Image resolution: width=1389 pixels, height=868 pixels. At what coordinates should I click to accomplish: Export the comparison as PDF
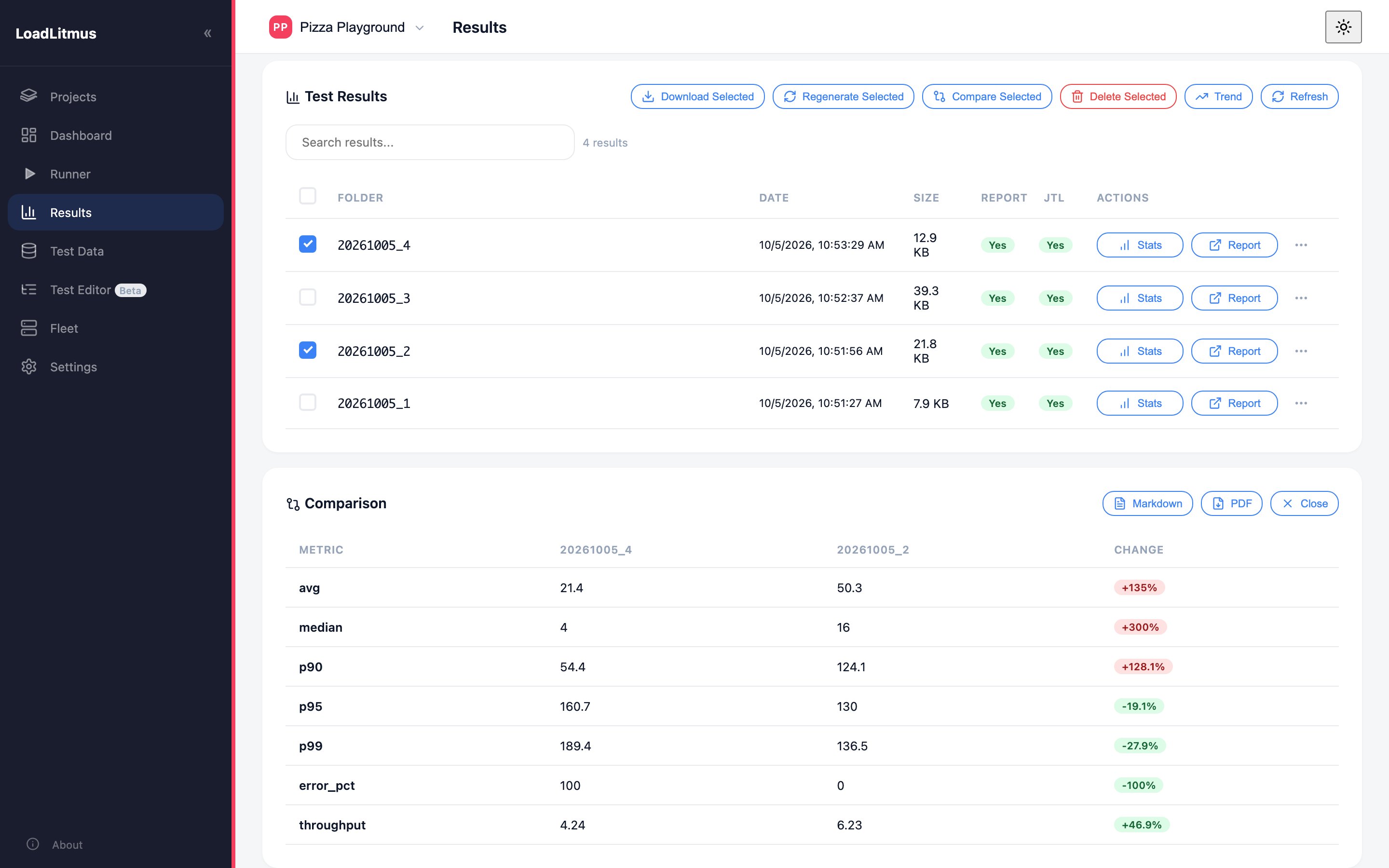coord(1231,503)
